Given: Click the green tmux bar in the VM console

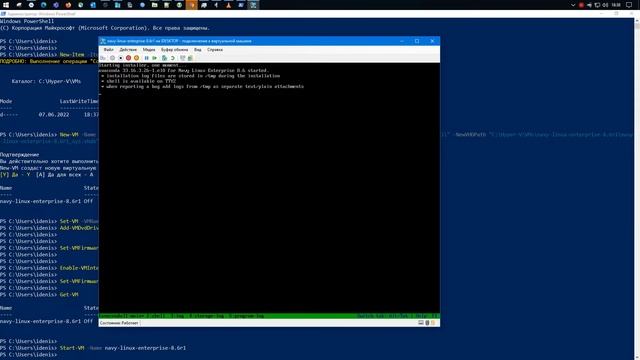Looking at the screenshot, I should click(x=269, y=316).
